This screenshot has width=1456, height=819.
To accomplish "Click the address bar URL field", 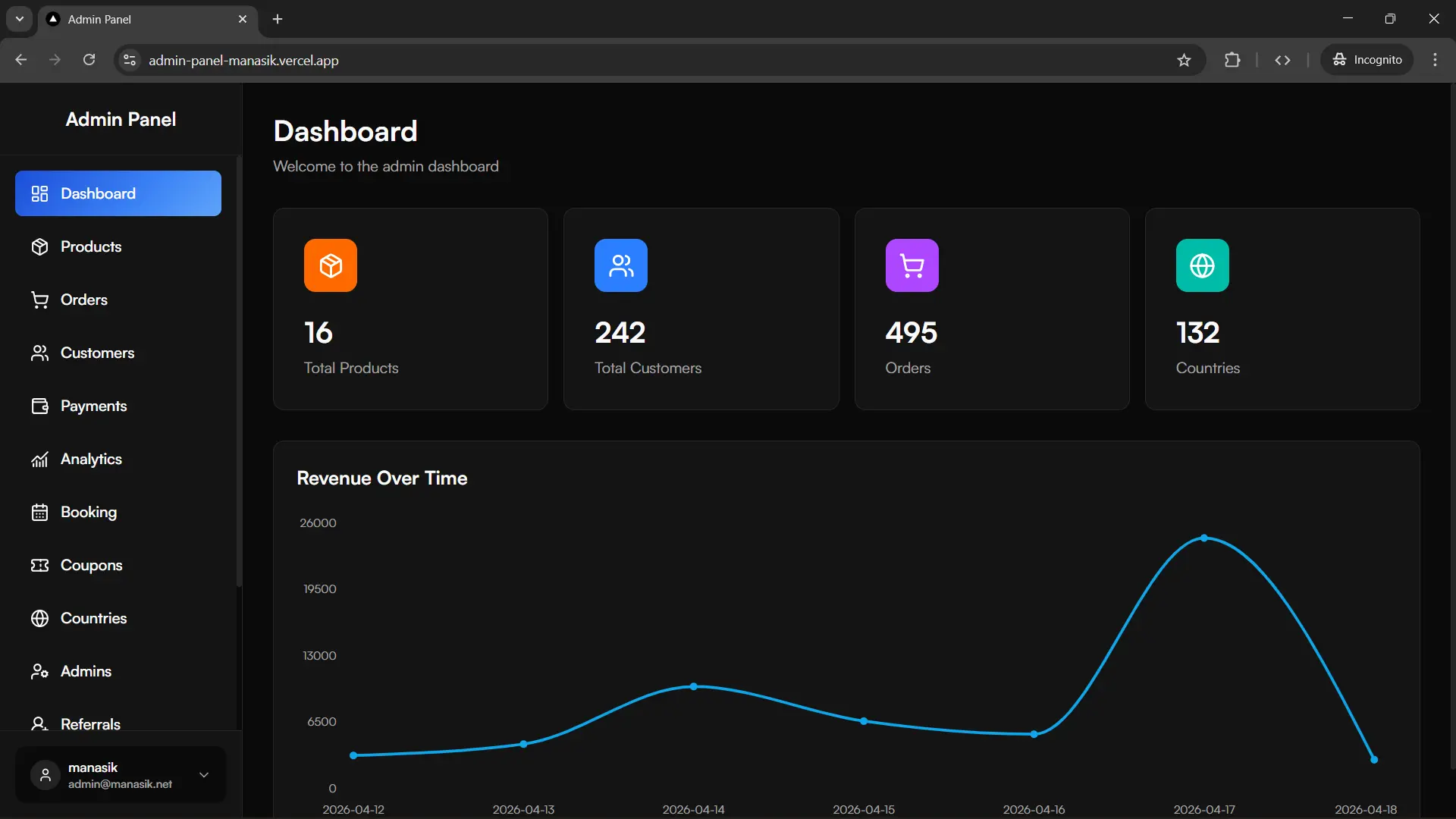I will pyautogui.click(x=652, y=60).
